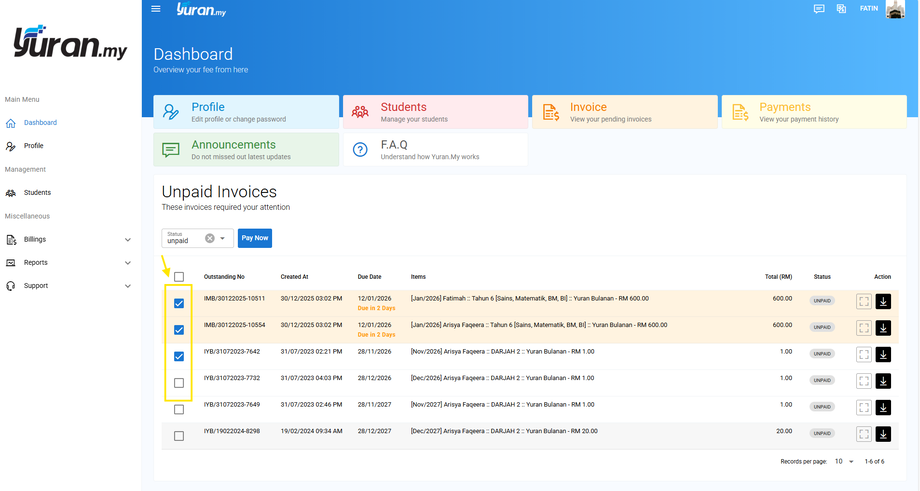Screen dimensions: 920x491
Task: Toggle the hamburger menu in top bar
Action: tap(155, 9)
